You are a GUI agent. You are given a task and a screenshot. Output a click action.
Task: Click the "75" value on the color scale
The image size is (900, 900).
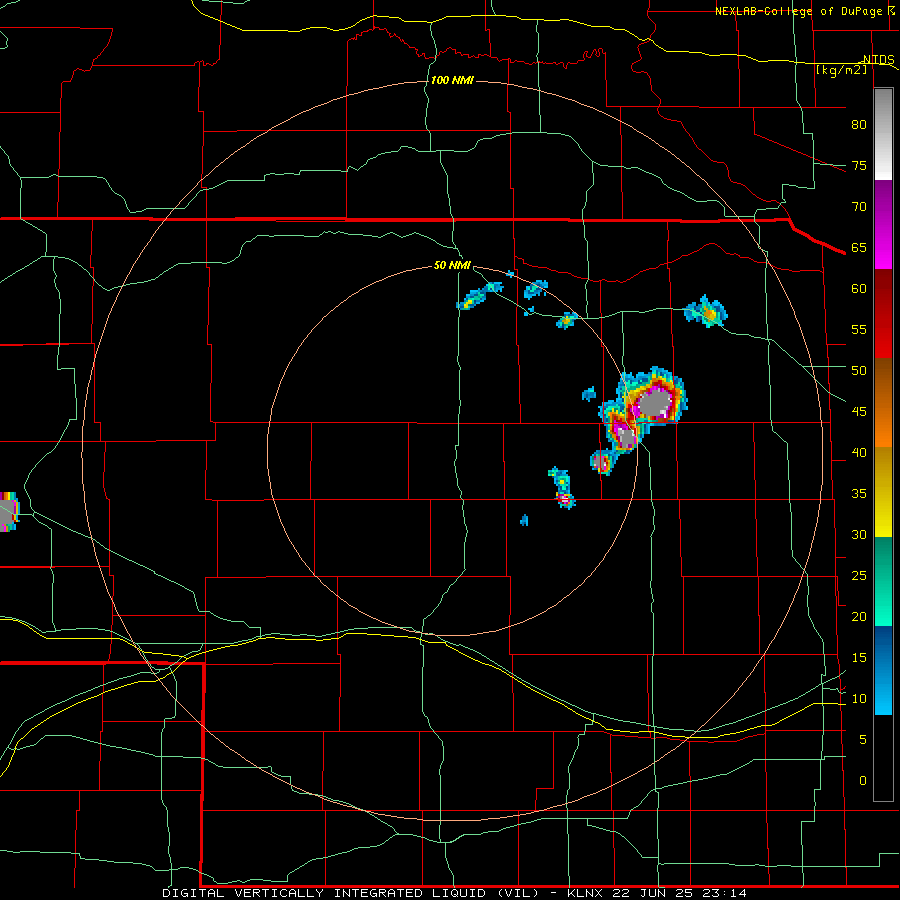click(x=859, y=166)
